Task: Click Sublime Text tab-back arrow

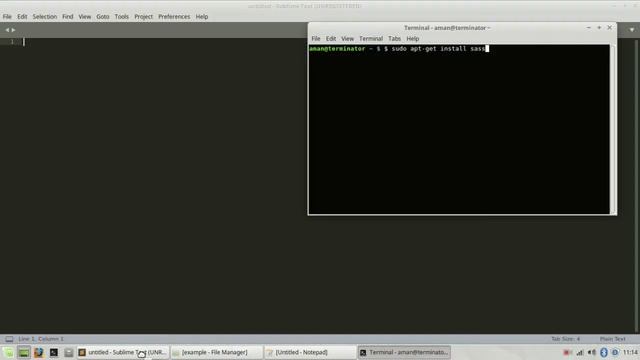Action: [x=7, y=30]
